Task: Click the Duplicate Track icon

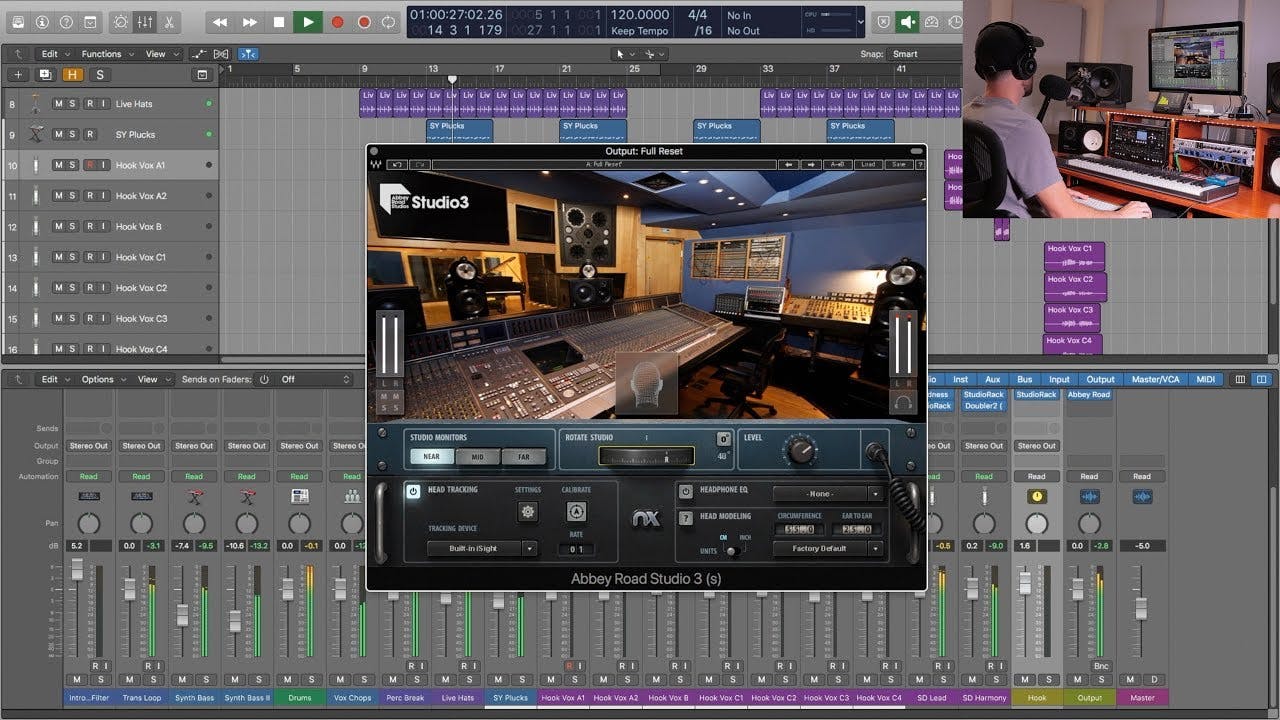Action: click(x=45, y=74)
